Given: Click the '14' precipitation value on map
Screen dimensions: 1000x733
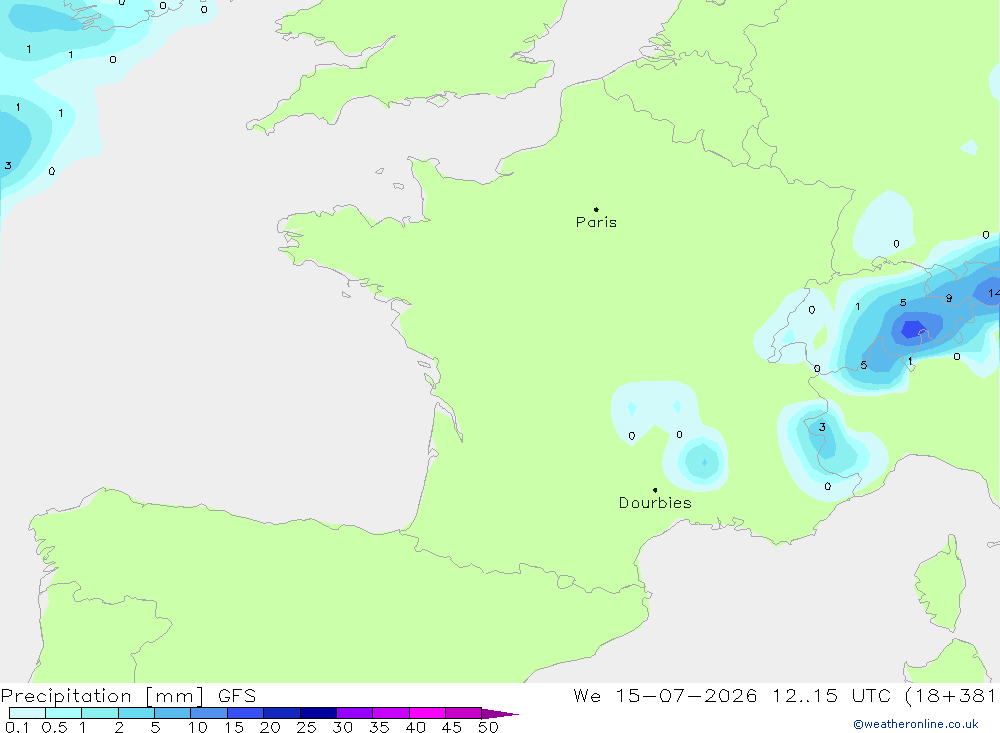Looking at the screenshot, I should click(x=994, y=293).
